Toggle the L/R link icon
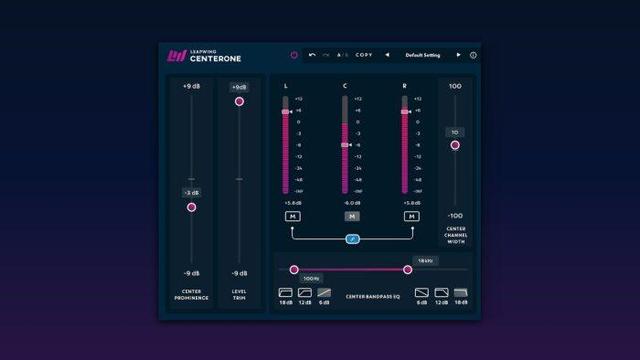This screenshot has width=640, height=360. click(353, 239)
